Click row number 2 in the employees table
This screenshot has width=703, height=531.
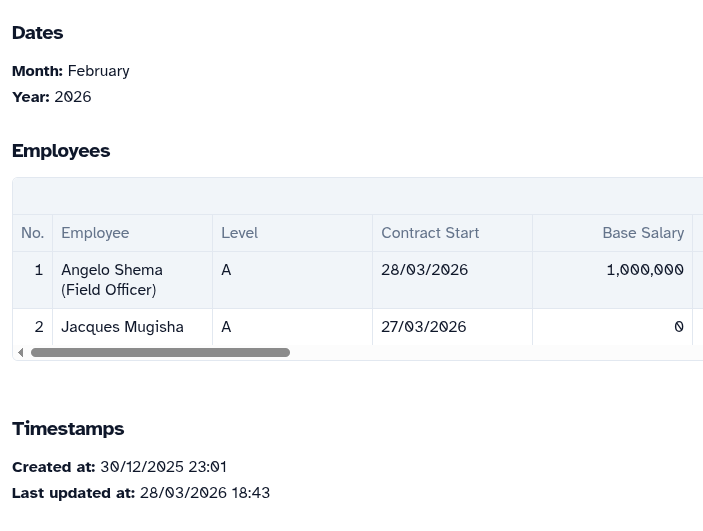pyautogui.click(x=39, y=327)
